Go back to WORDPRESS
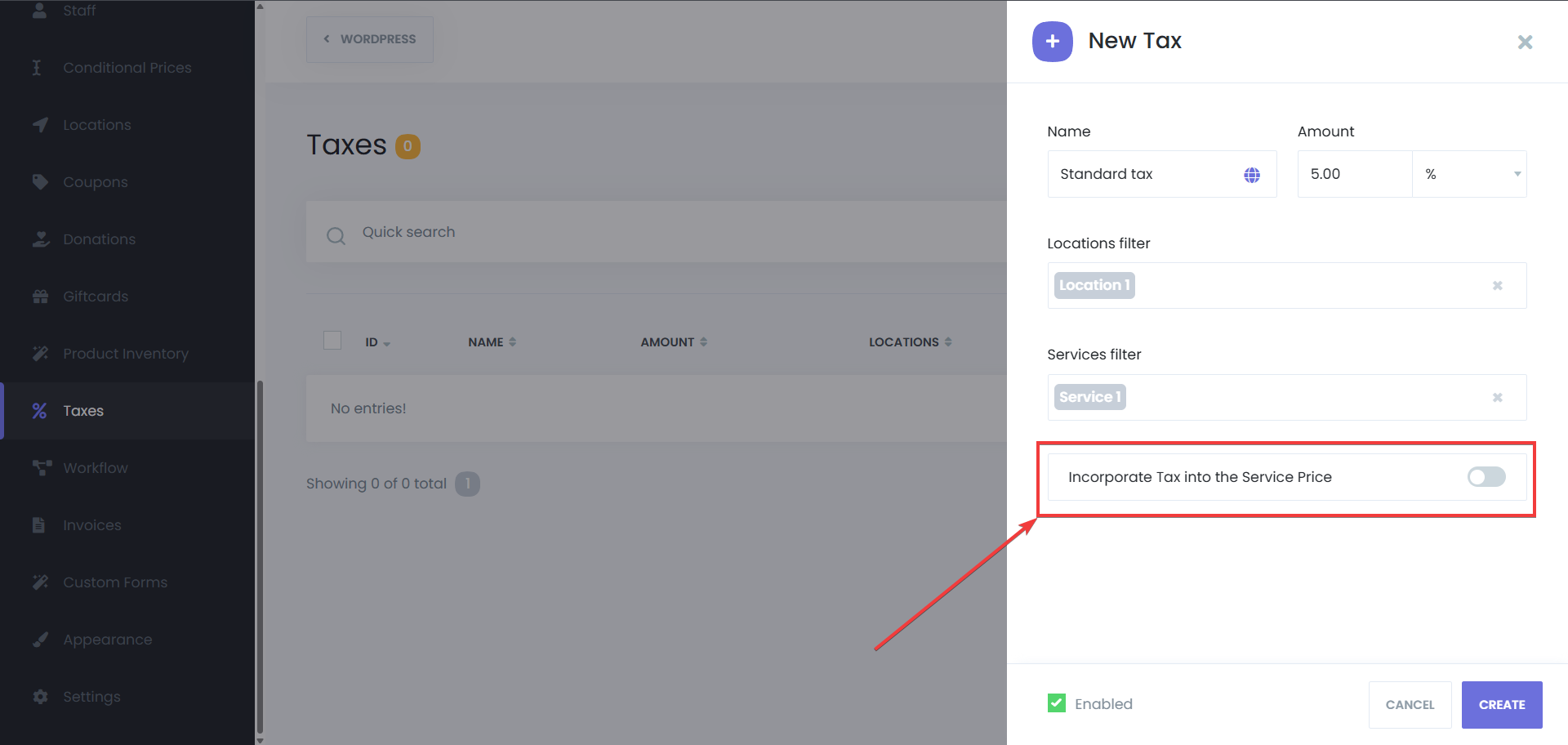 [x=370, y=39]
